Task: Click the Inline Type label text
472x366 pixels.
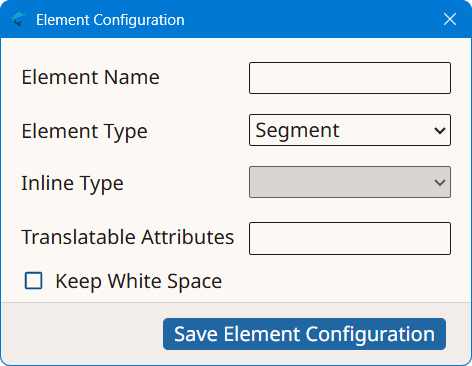Action: tap(73, 183)
